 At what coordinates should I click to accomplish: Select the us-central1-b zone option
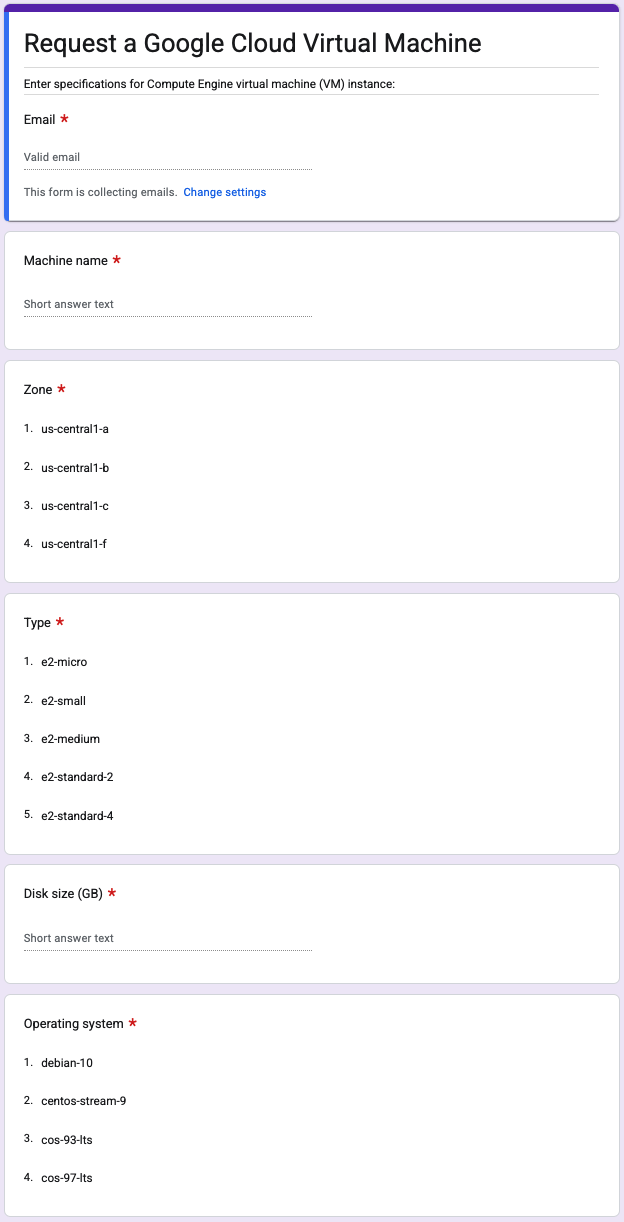pos(74,467)
